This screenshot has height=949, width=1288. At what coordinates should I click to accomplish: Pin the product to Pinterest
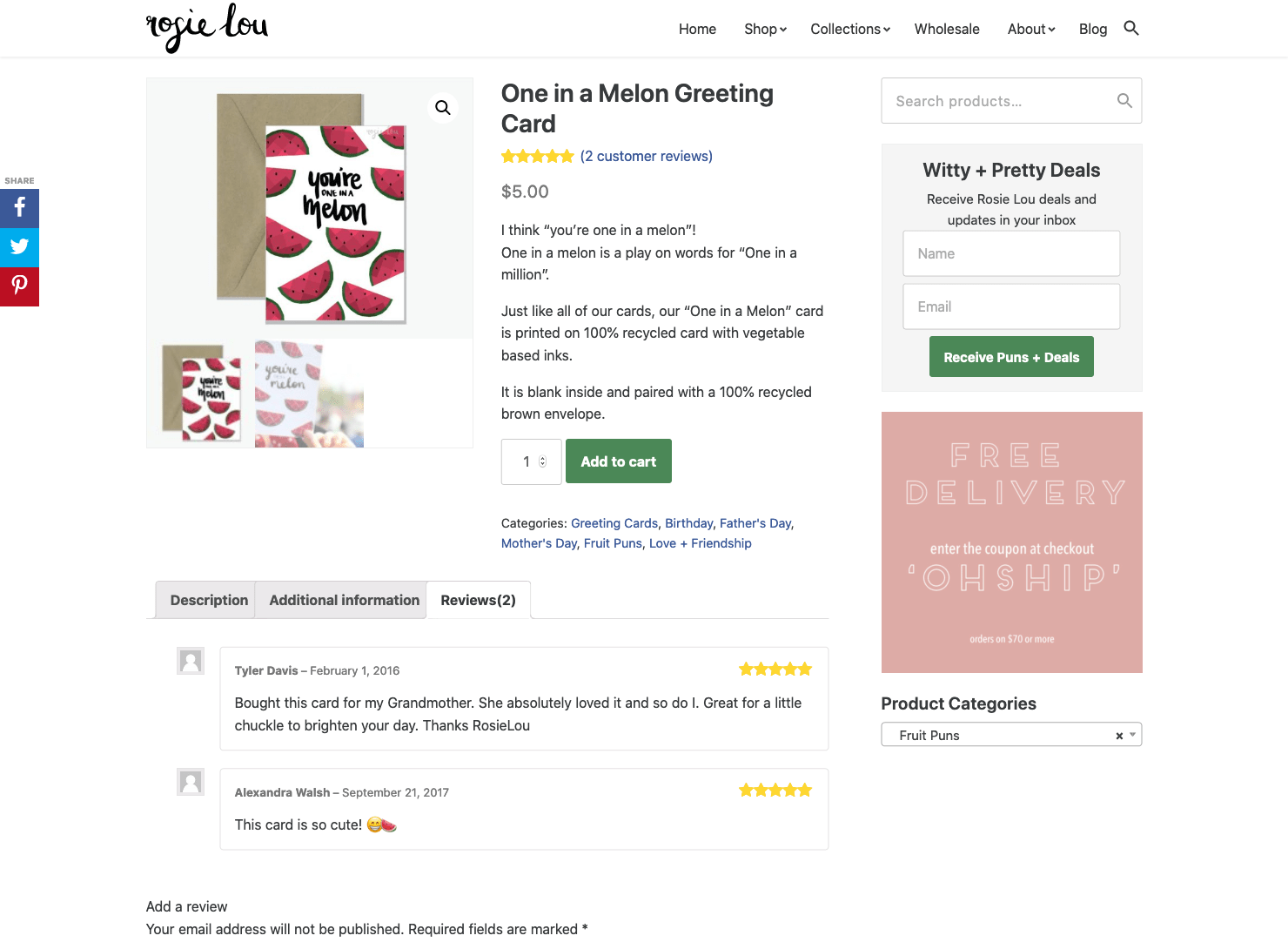tap(19, 286)
